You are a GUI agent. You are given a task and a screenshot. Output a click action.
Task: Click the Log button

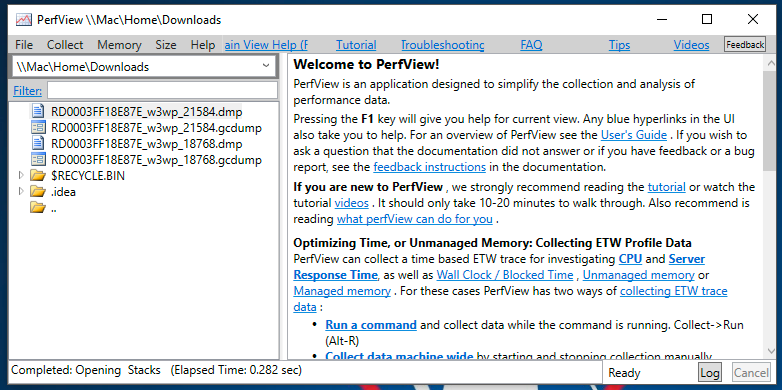(x=710, y=373)
